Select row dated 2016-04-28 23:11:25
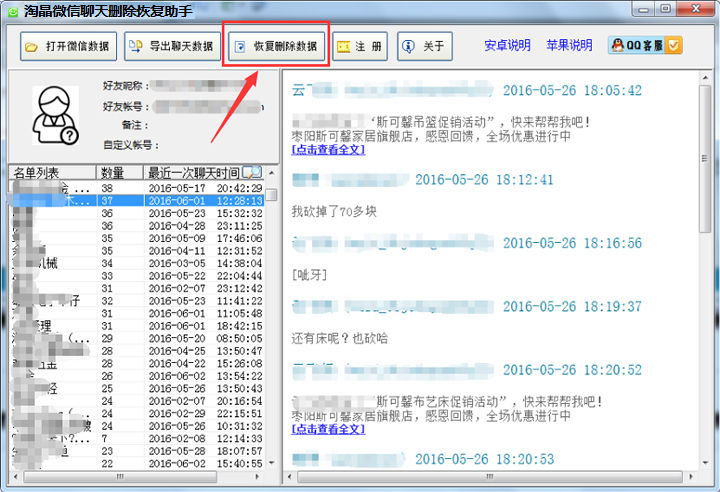The image size is (720, 492). (137, 226)
